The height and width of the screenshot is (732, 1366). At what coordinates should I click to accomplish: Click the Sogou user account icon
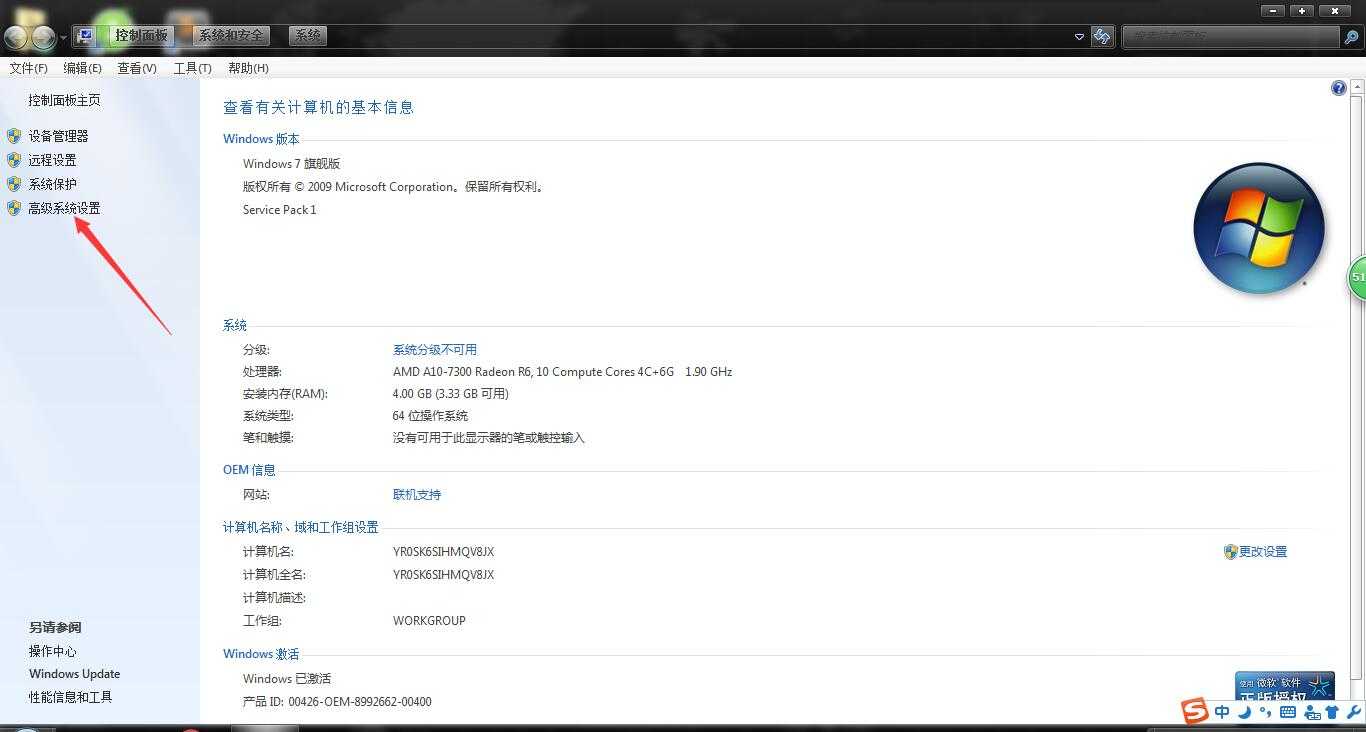point(1311,712)
